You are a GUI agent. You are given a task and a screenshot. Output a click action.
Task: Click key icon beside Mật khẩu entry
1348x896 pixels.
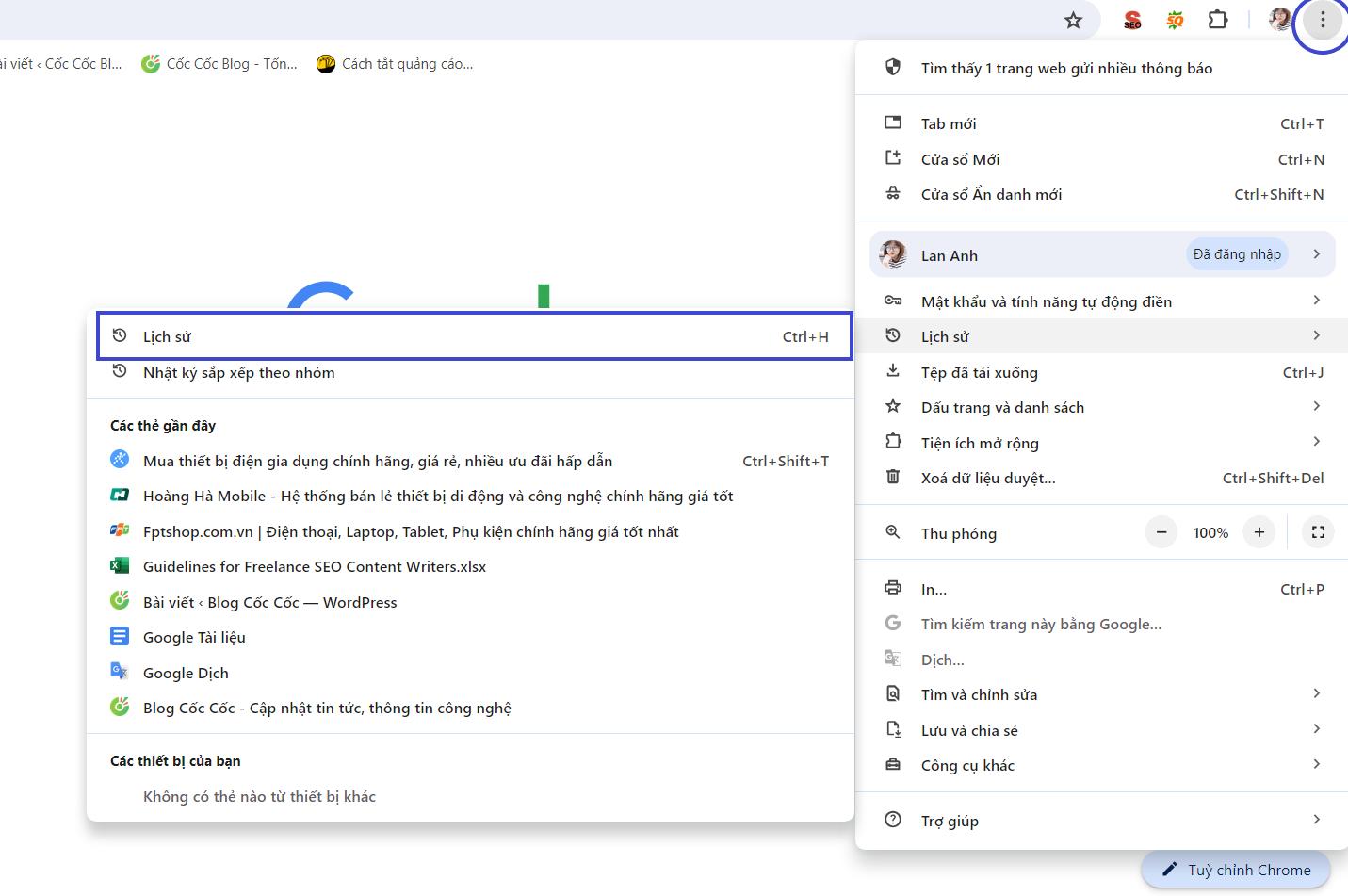point(893,301)
